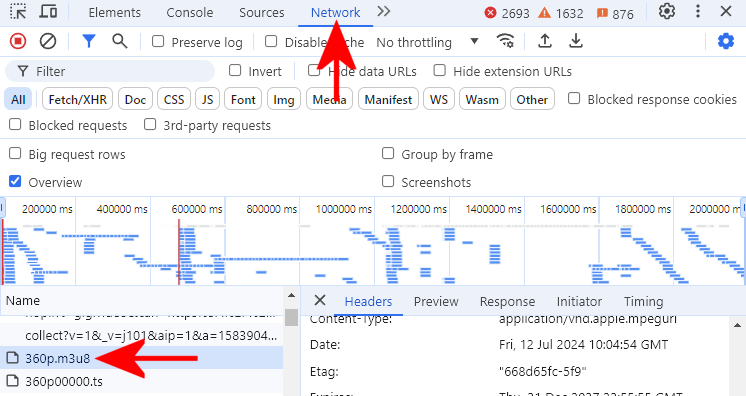Open DevTools settings gear icon
Image resolution: width=746 pixels, height=396 pixels.
pyautogui.click(x=667, y=11)
